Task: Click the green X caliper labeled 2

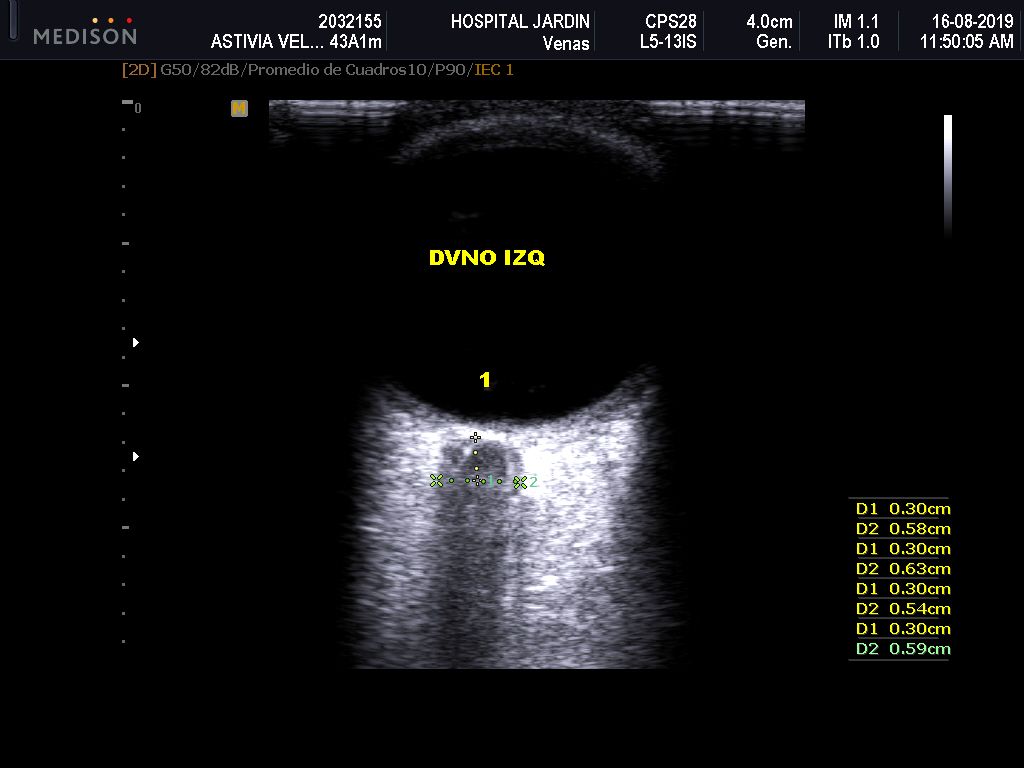Action: coord(520,482)
